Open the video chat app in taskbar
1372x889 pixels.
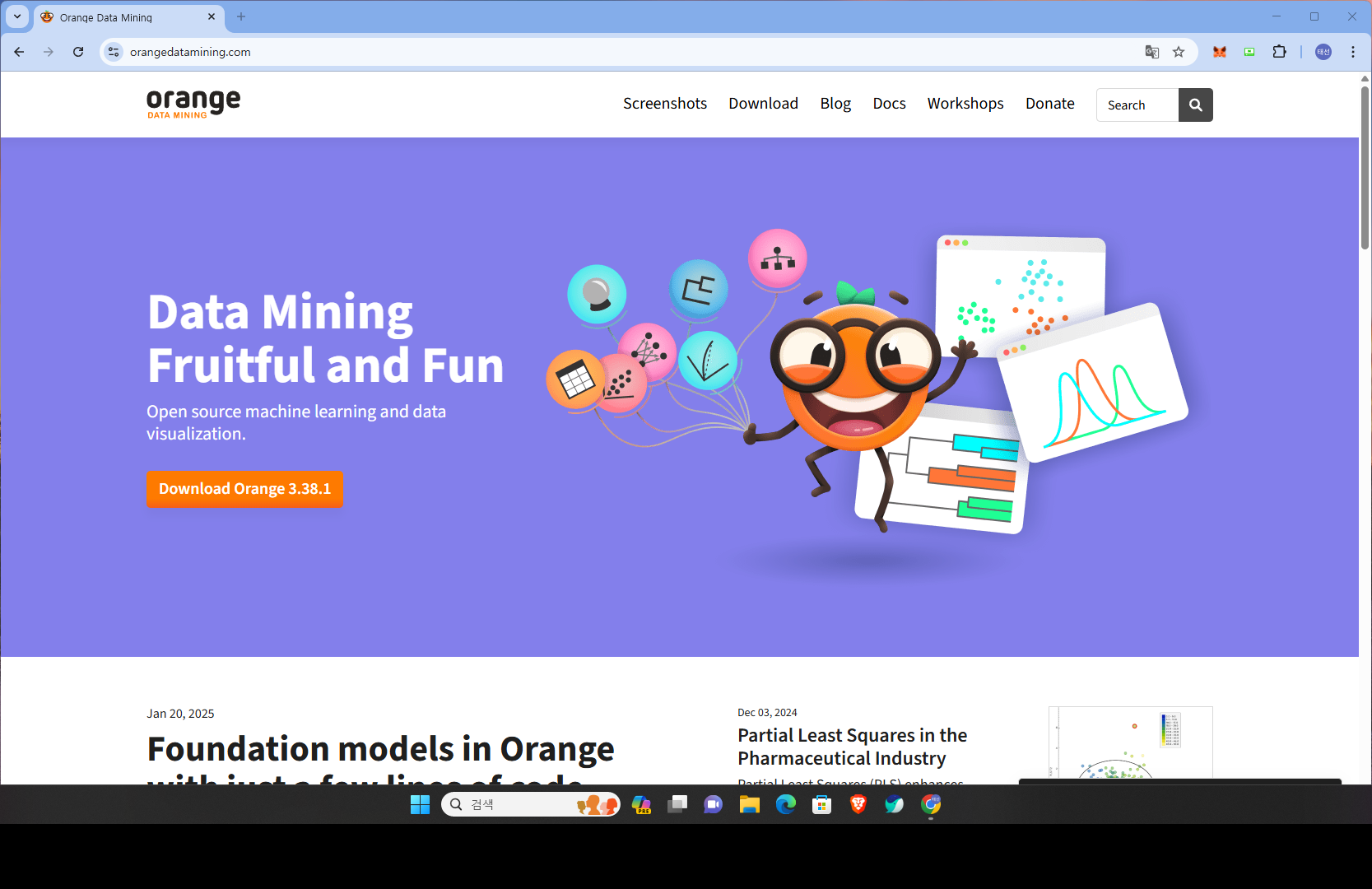pos(714,805)
